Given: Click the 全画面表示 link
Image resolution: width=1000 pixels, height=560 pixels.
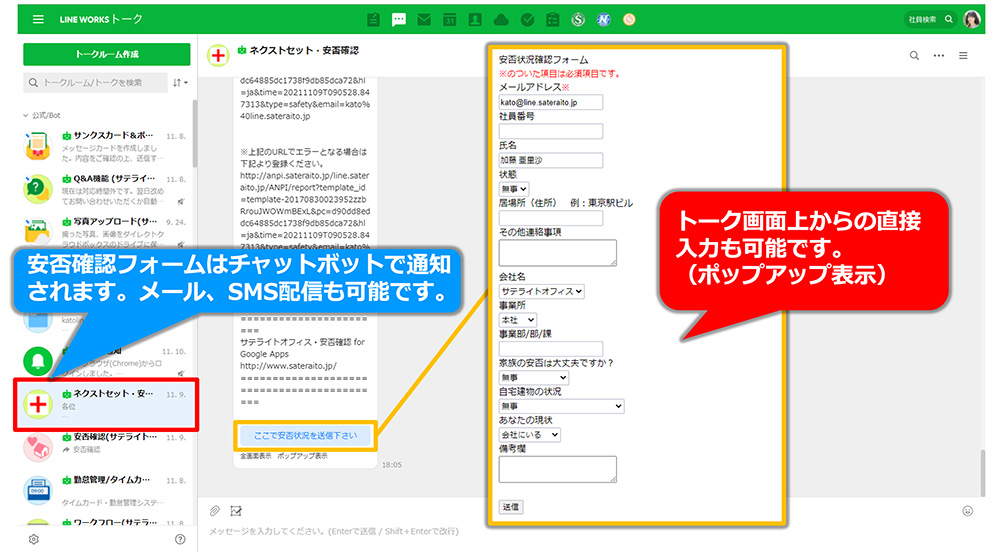Looking at the screenshot, I should click(x=255, y=456).
